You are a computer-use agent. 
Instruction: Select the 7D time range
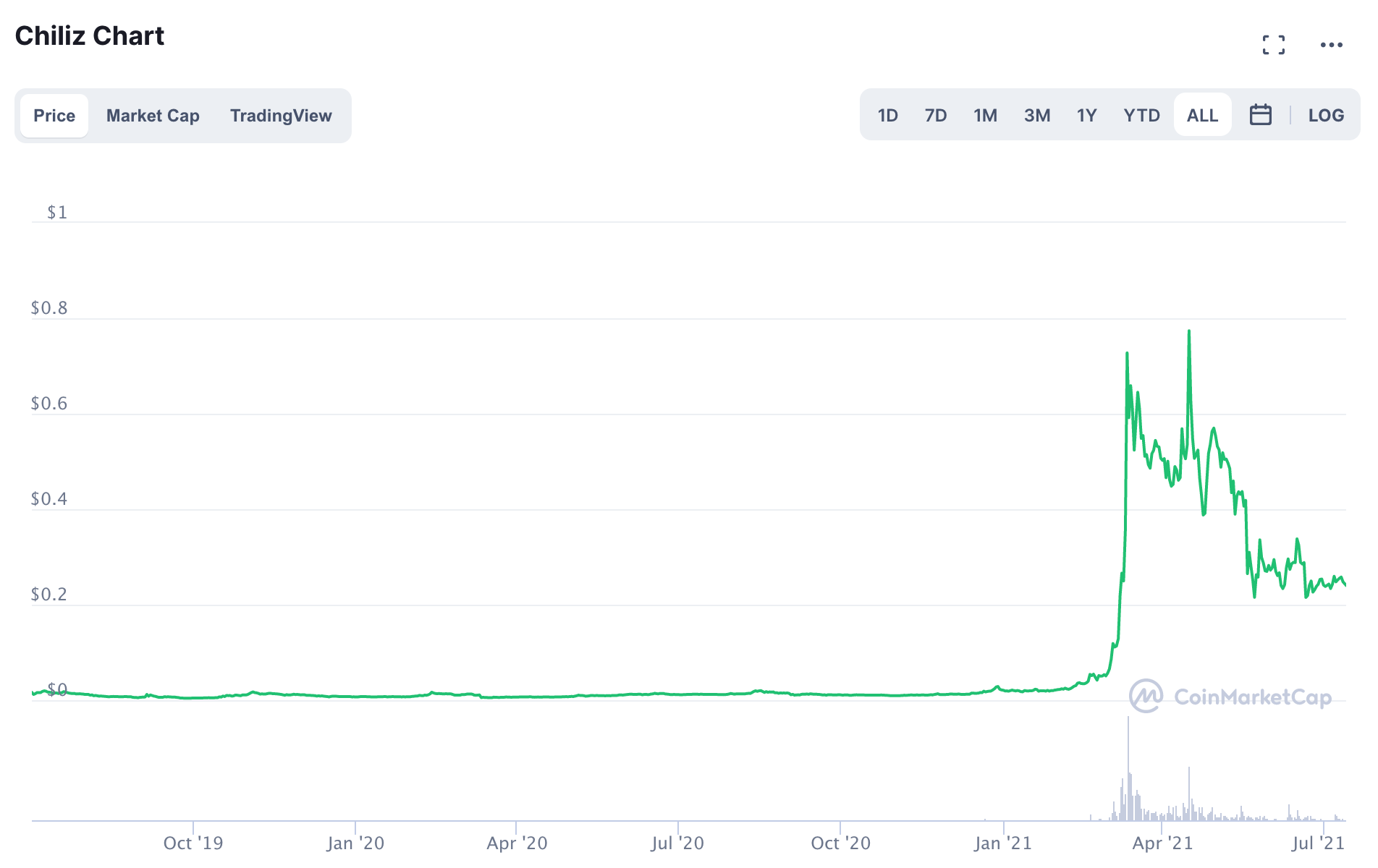[935, 116]
